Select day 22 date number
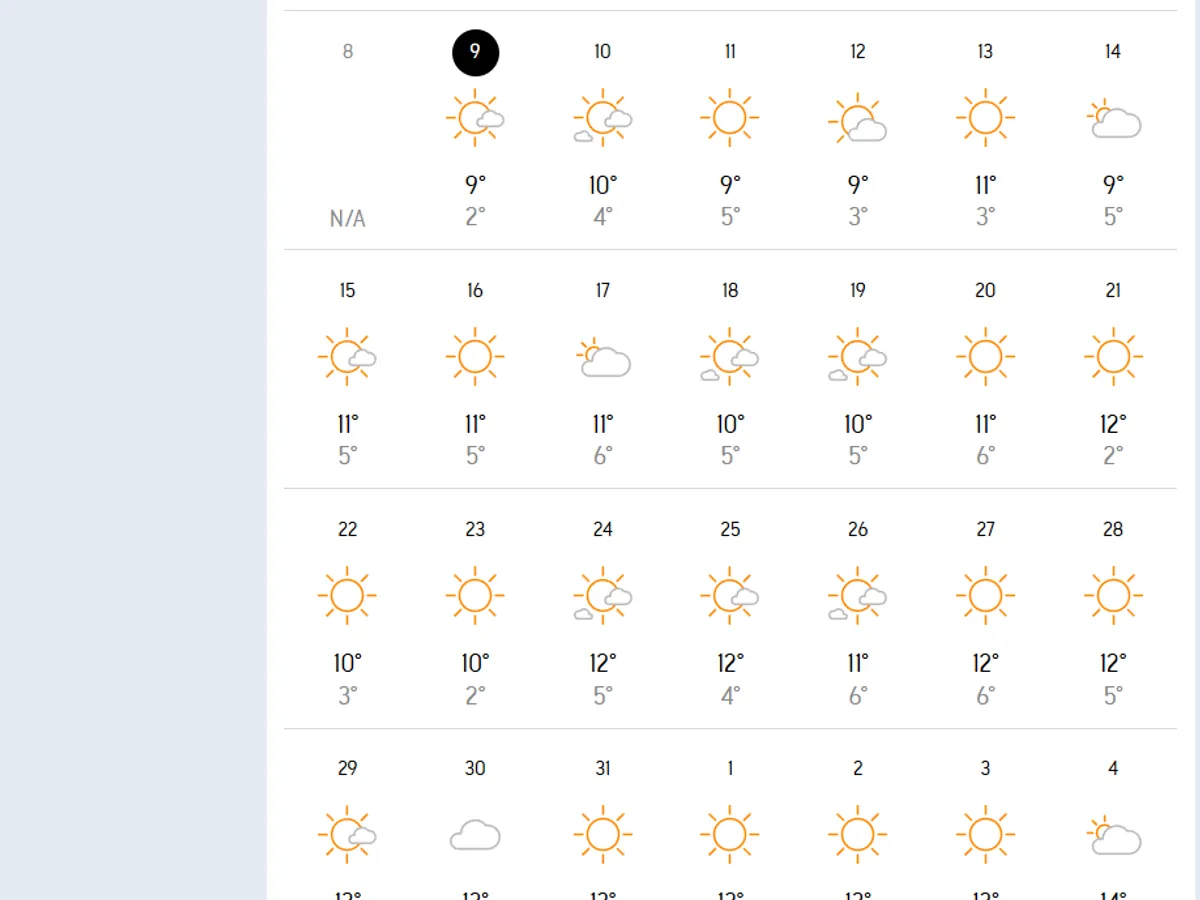Viewport: 1200px width, 900px height. point(347,530)
